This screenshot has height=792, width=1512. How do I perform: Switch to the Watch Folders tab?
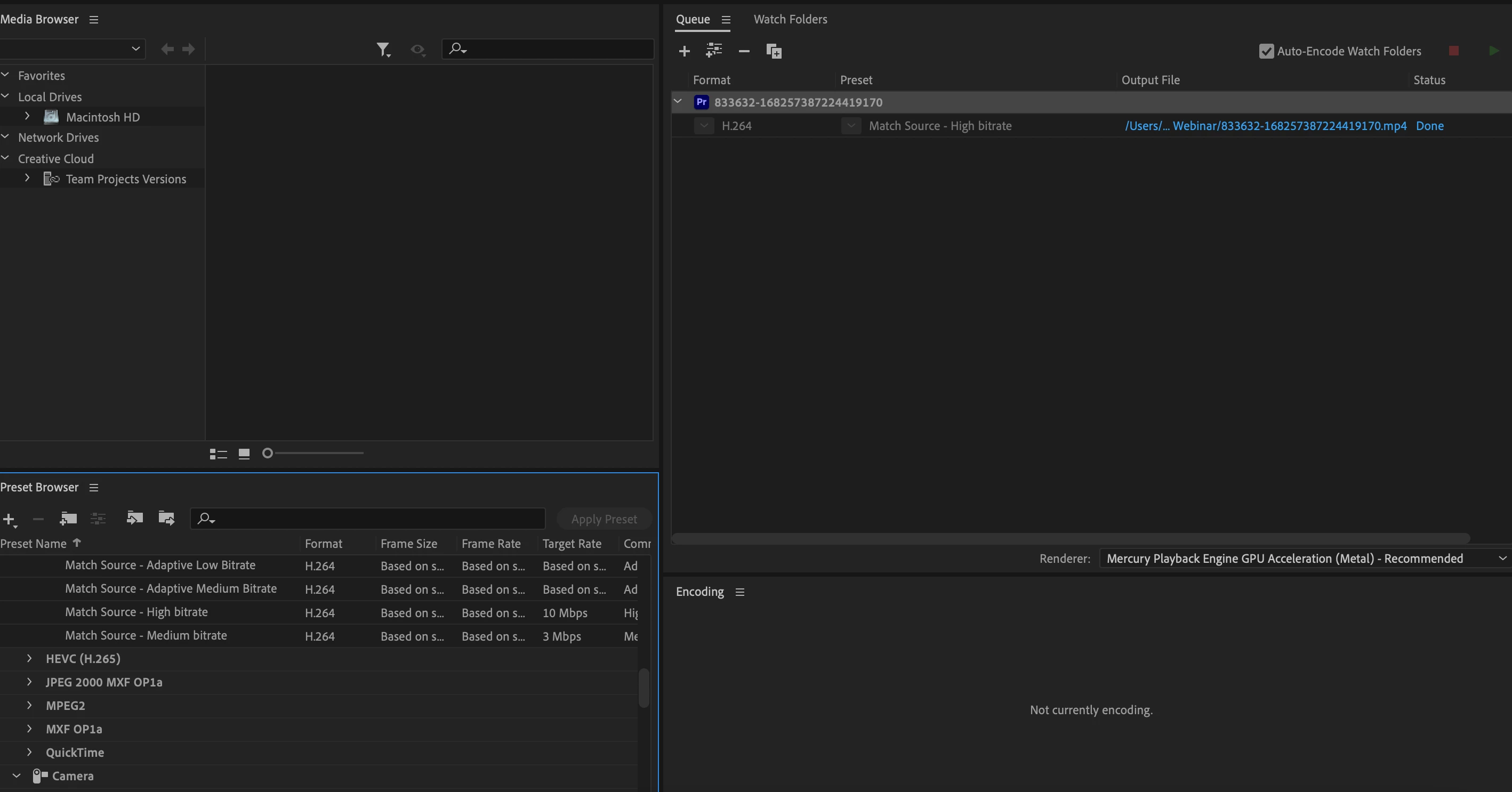(x=790, y=19)
